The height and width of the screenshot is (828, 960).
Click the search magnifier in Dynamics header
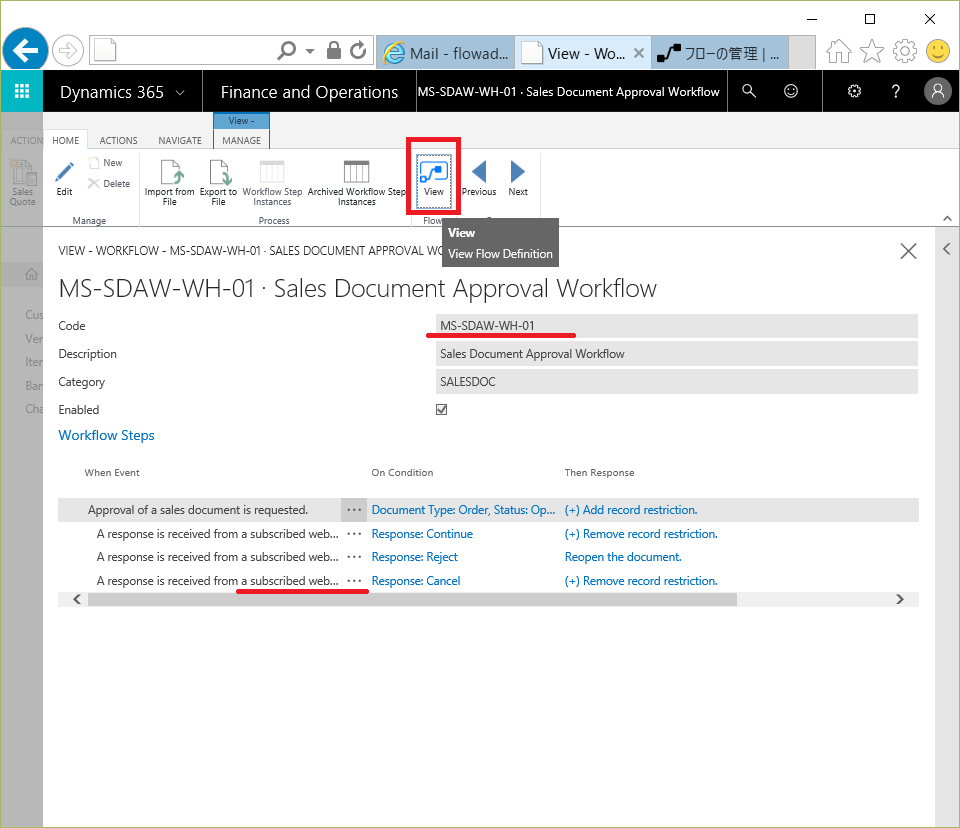(749, 91)
